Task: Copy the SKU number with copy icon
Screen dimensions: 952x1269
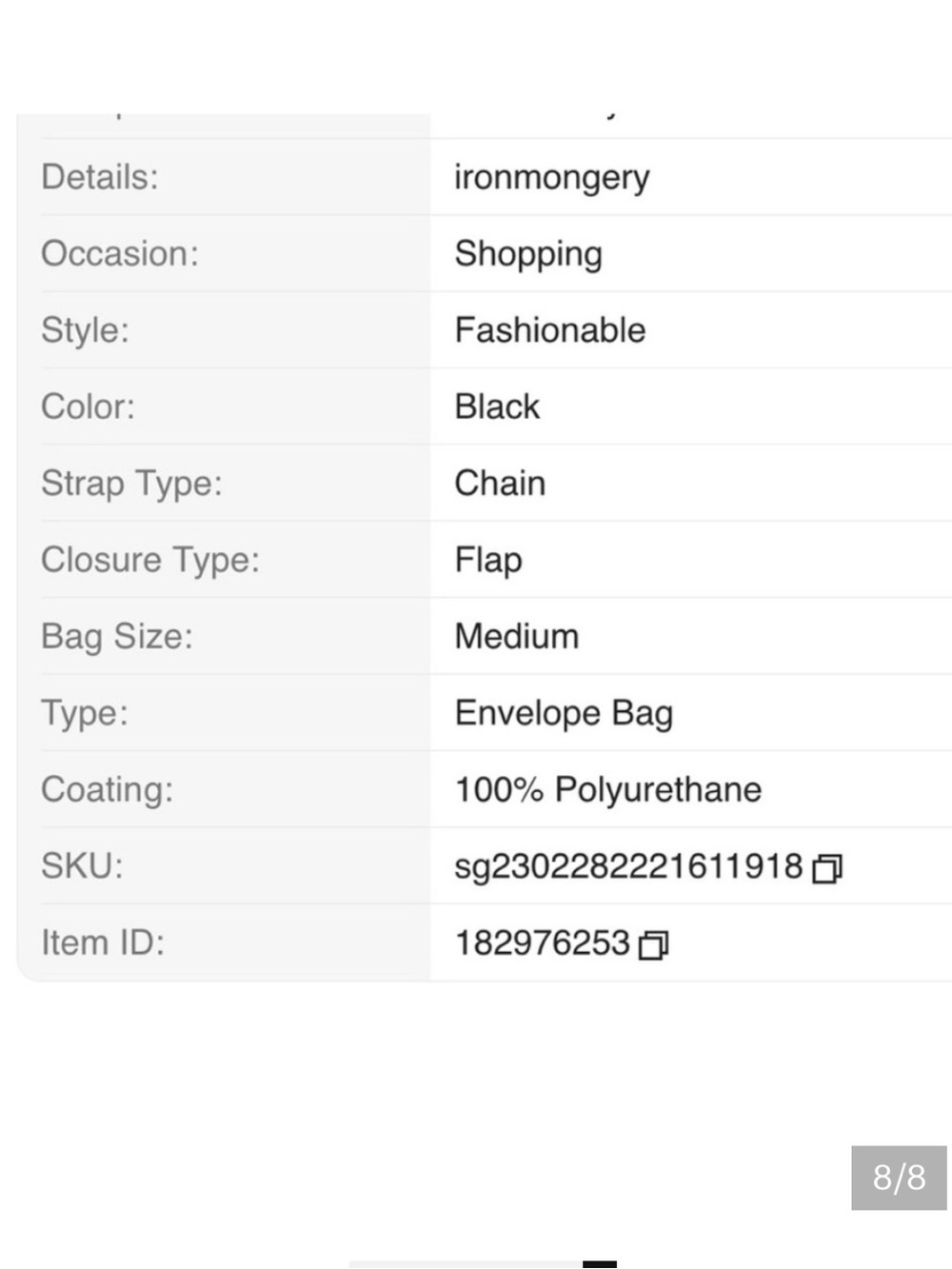Action: (x=826, y=868)
